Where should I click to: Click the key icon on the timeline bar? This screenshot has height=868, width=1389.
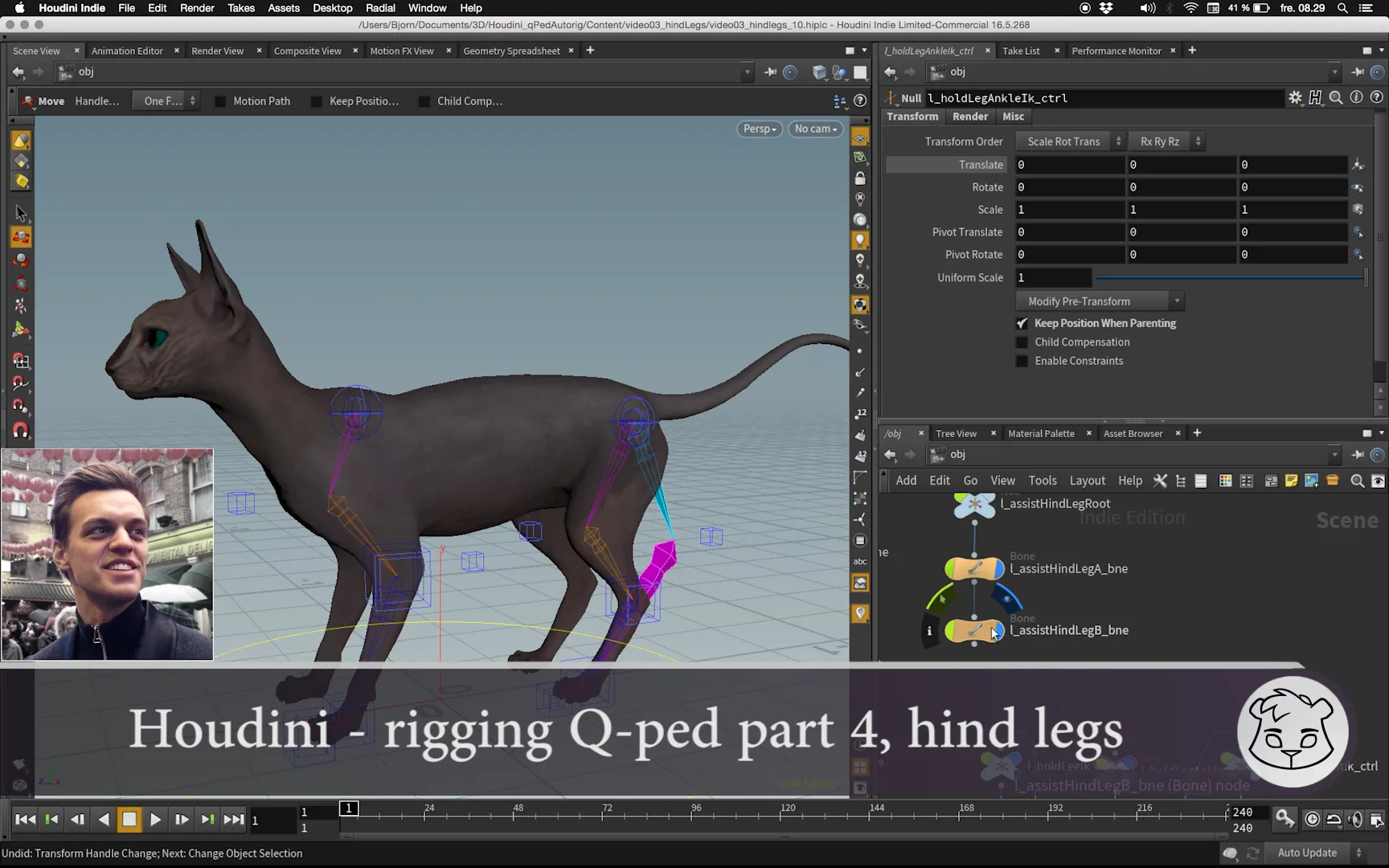coord(1285,818)
